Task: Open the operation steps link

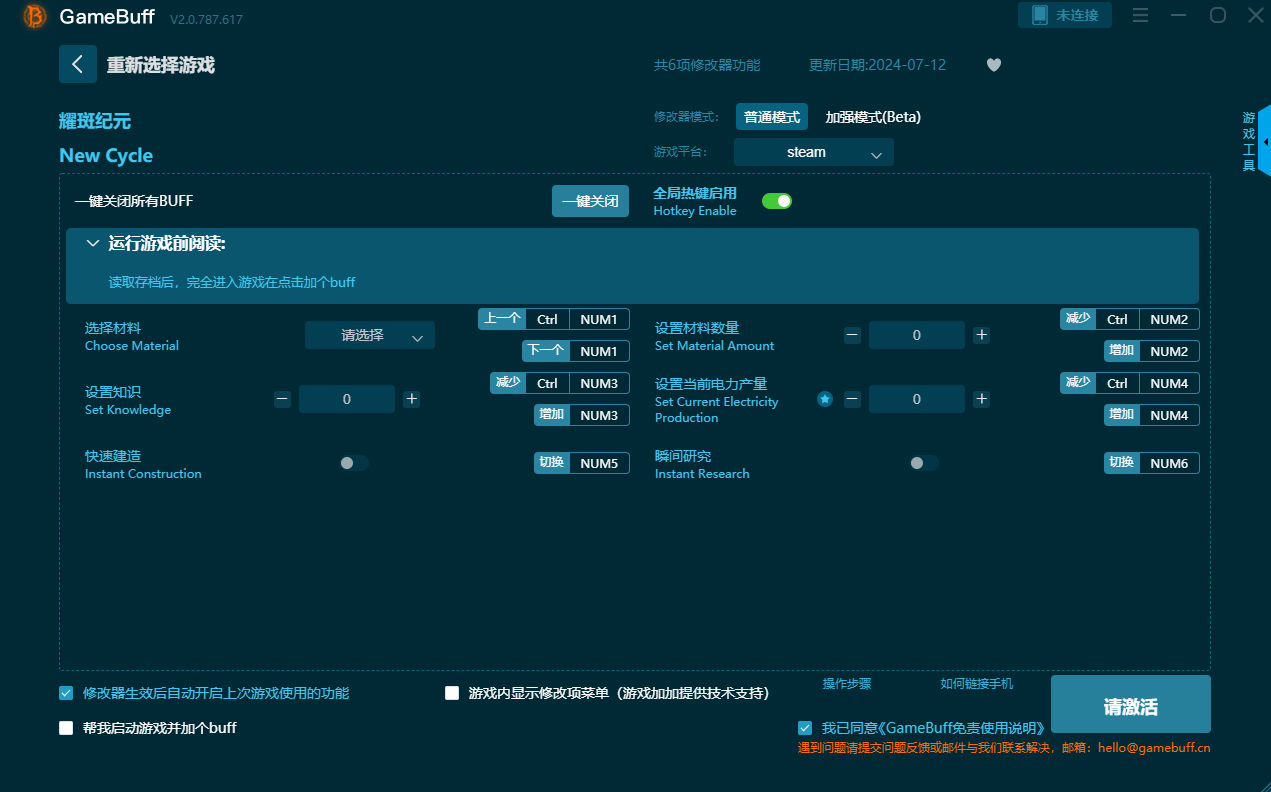Action: point(847,684)
